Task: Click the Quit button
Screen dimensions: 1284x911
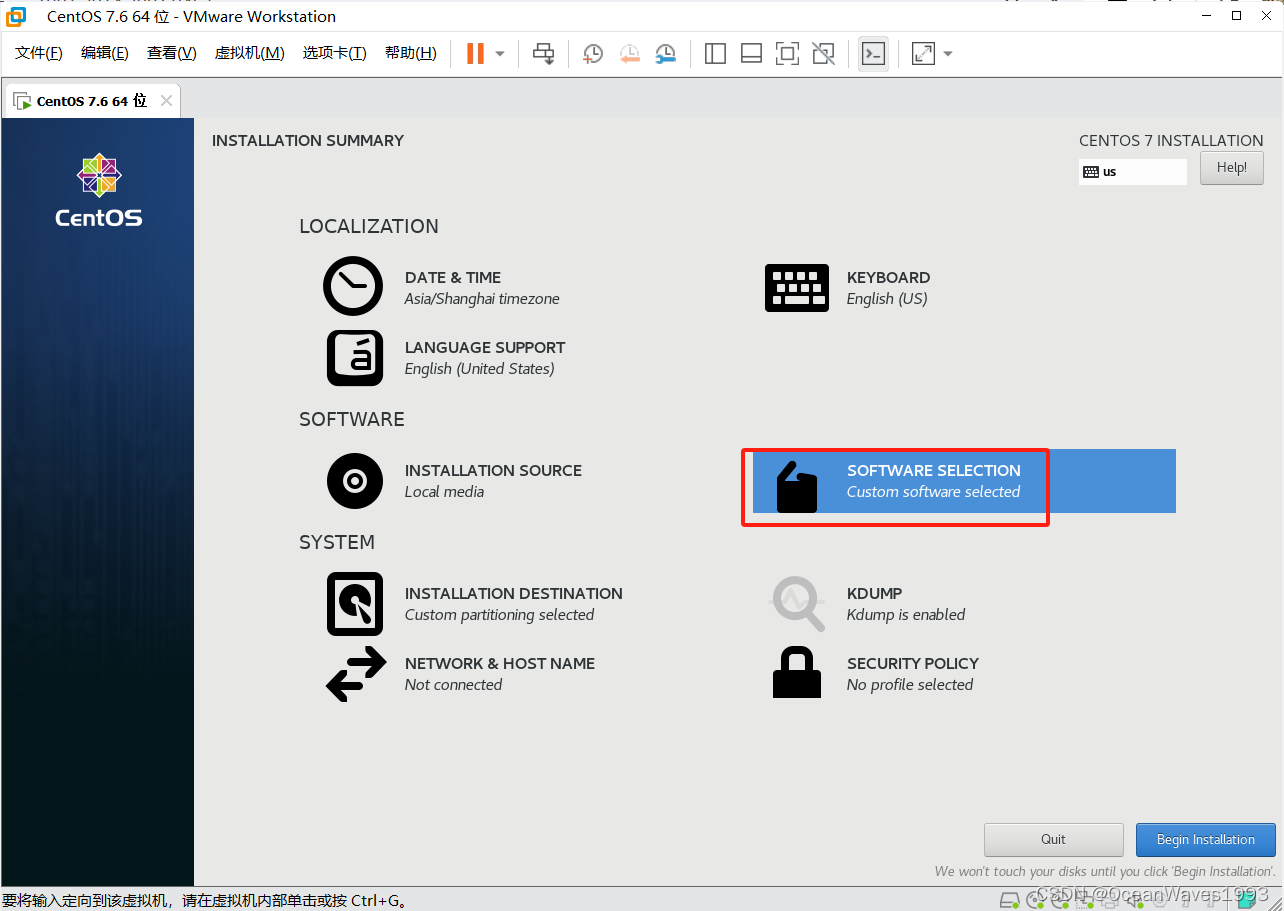Action: coord(1054,840)
